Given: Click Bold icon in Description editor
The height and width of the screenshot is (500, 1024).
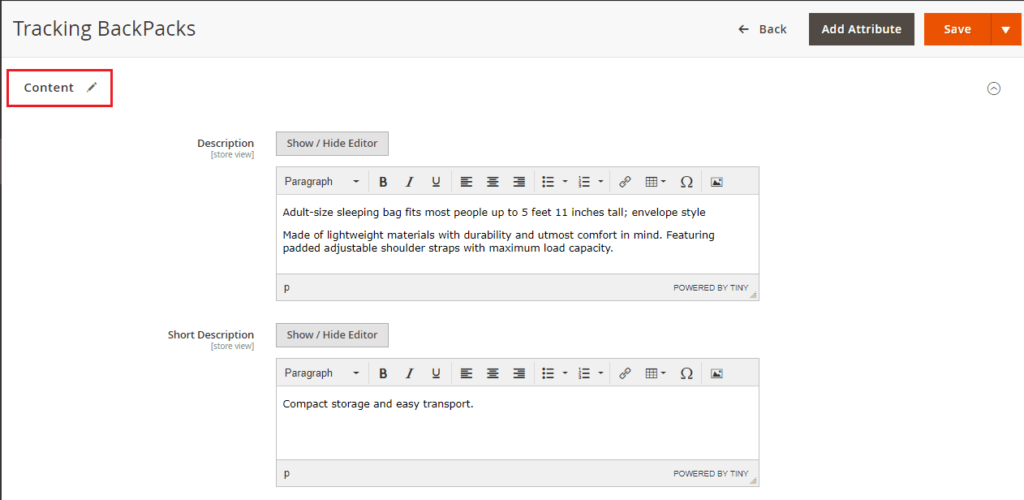Looking at the screenshot, I should (383, 182).
